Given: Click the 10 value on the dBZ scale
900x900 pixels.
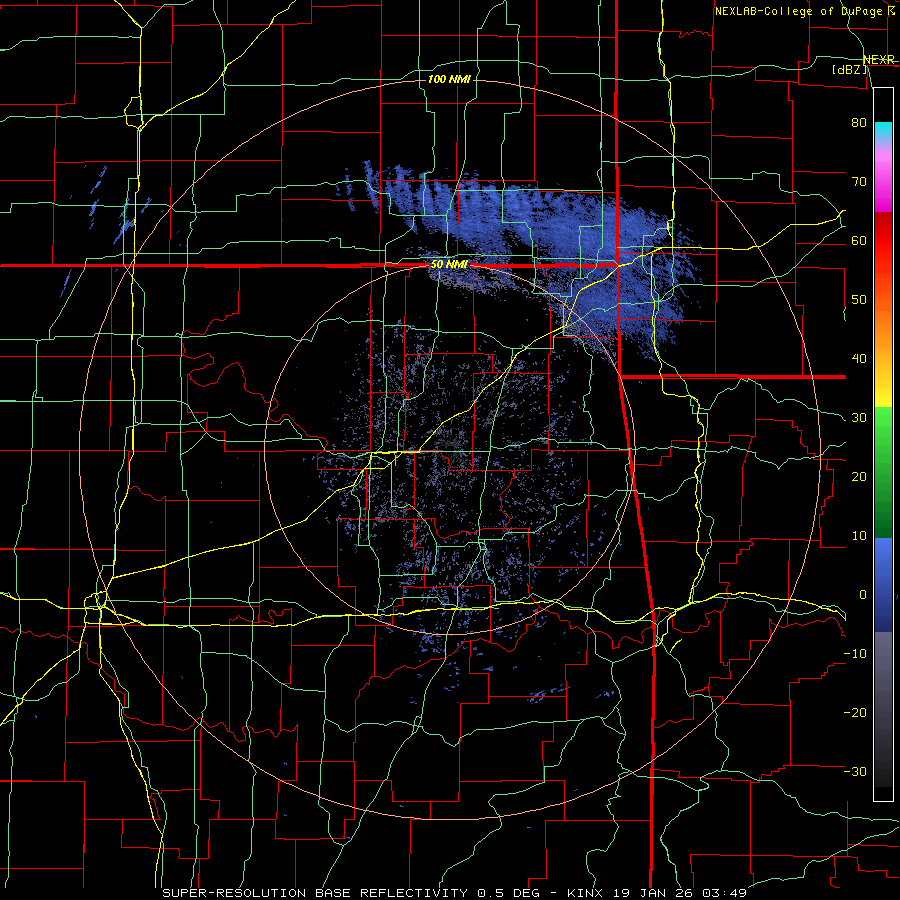Looking at the screenshot, I should tap(859, 536).
